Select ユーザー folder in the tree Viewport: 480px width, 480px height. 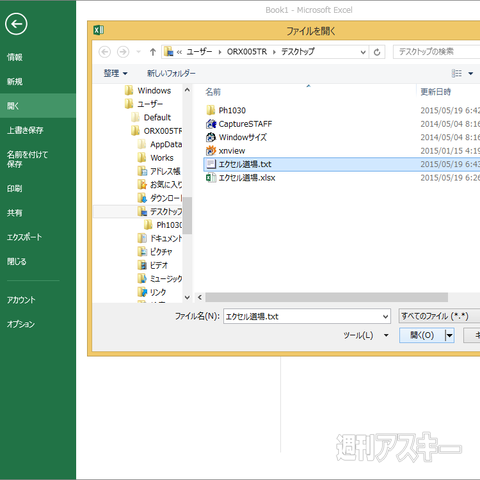pyautogui.click(x=144, y=104)
